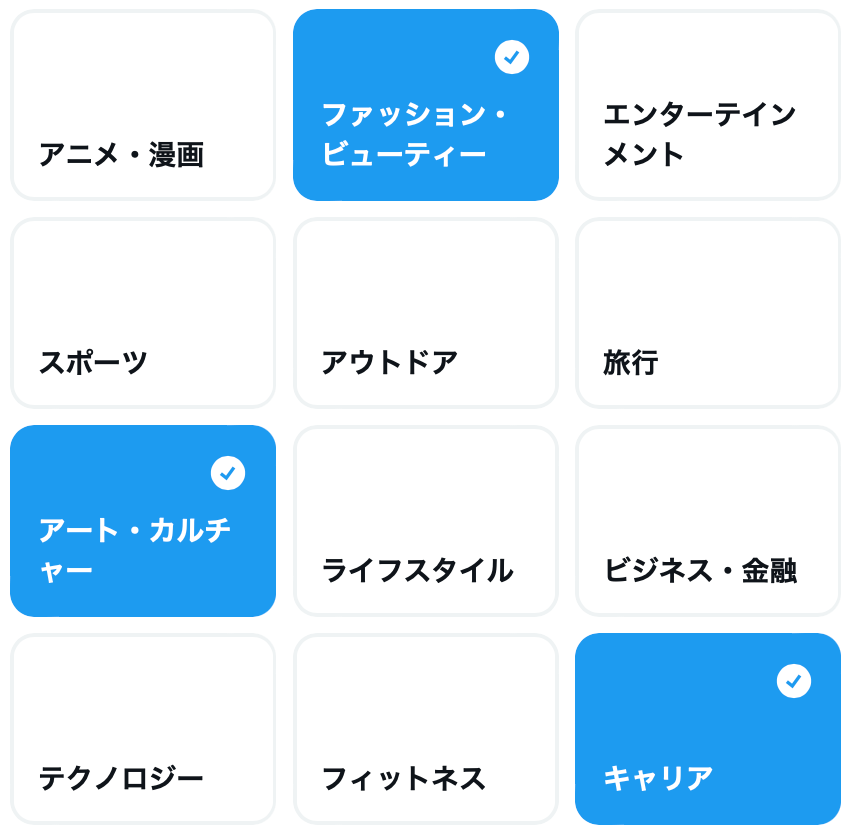Image resolution: width=854 pixels, height=837 pixels.
Task: Pick the アウトドア topic card
Action: (x=426, y=313)
